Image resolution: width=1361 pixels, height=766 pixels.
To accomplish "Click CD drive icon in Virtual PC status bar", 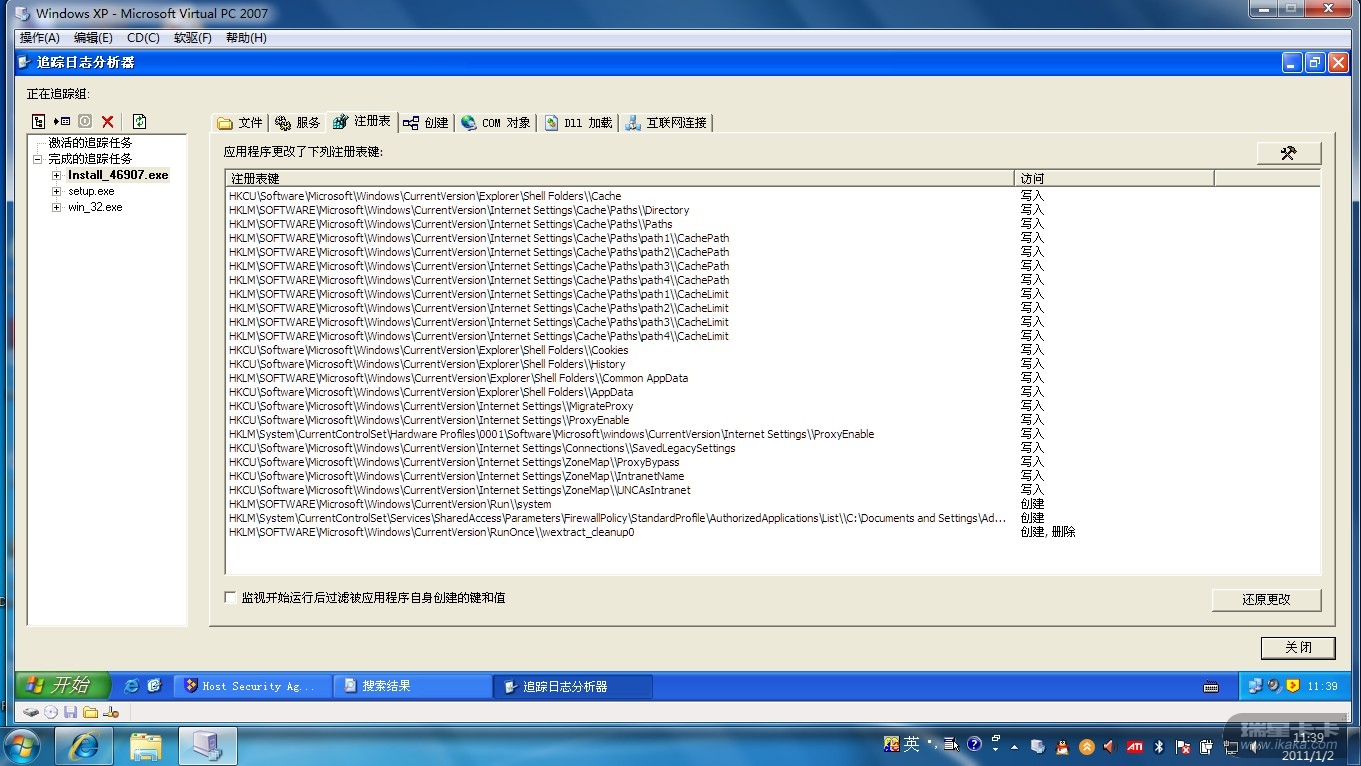I will (51, 712).
